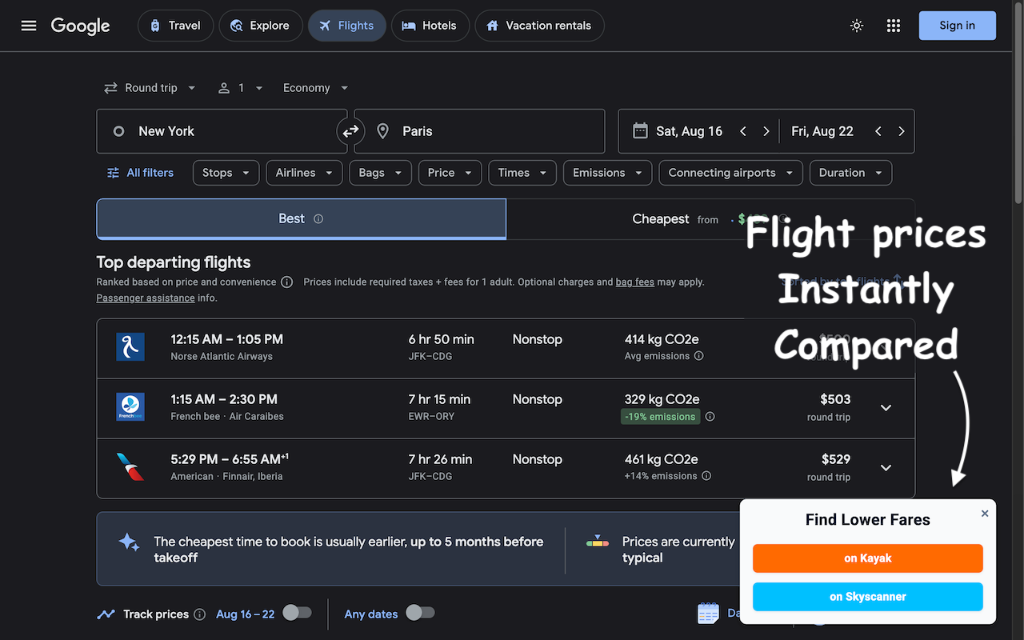Viewport: 1024px width, 640px height.
Task: Switch to the Hotels tab
Action: pos(429,26)
